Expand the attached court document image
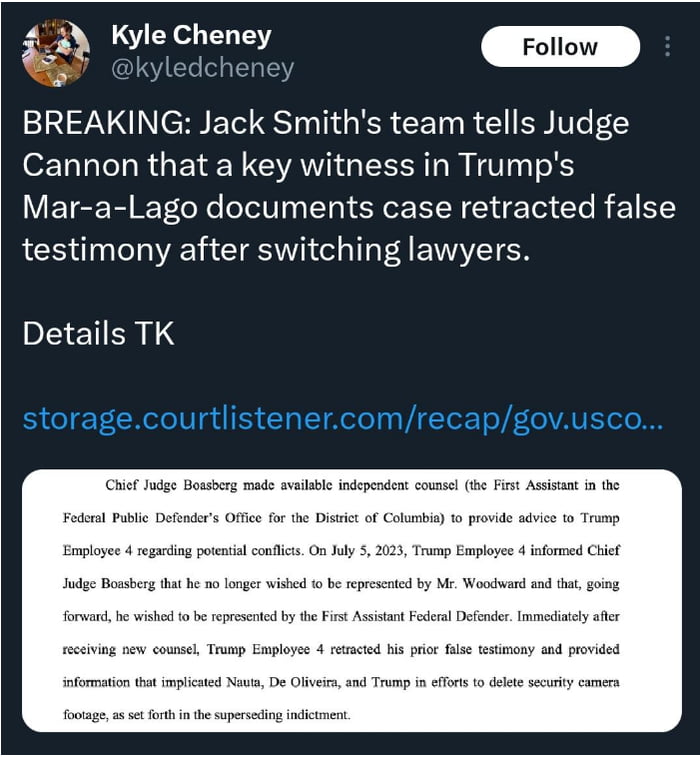This screenshot has width=700, height=757. (x=351, y=599)
